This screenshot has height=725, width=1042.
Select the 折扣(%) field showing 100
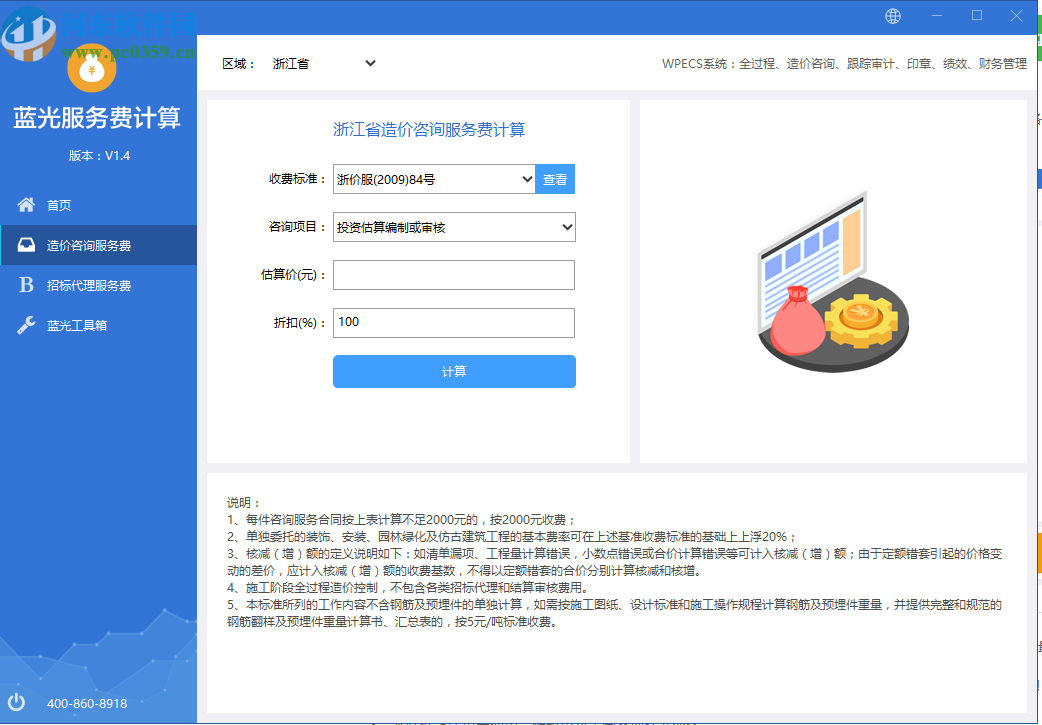452,323
